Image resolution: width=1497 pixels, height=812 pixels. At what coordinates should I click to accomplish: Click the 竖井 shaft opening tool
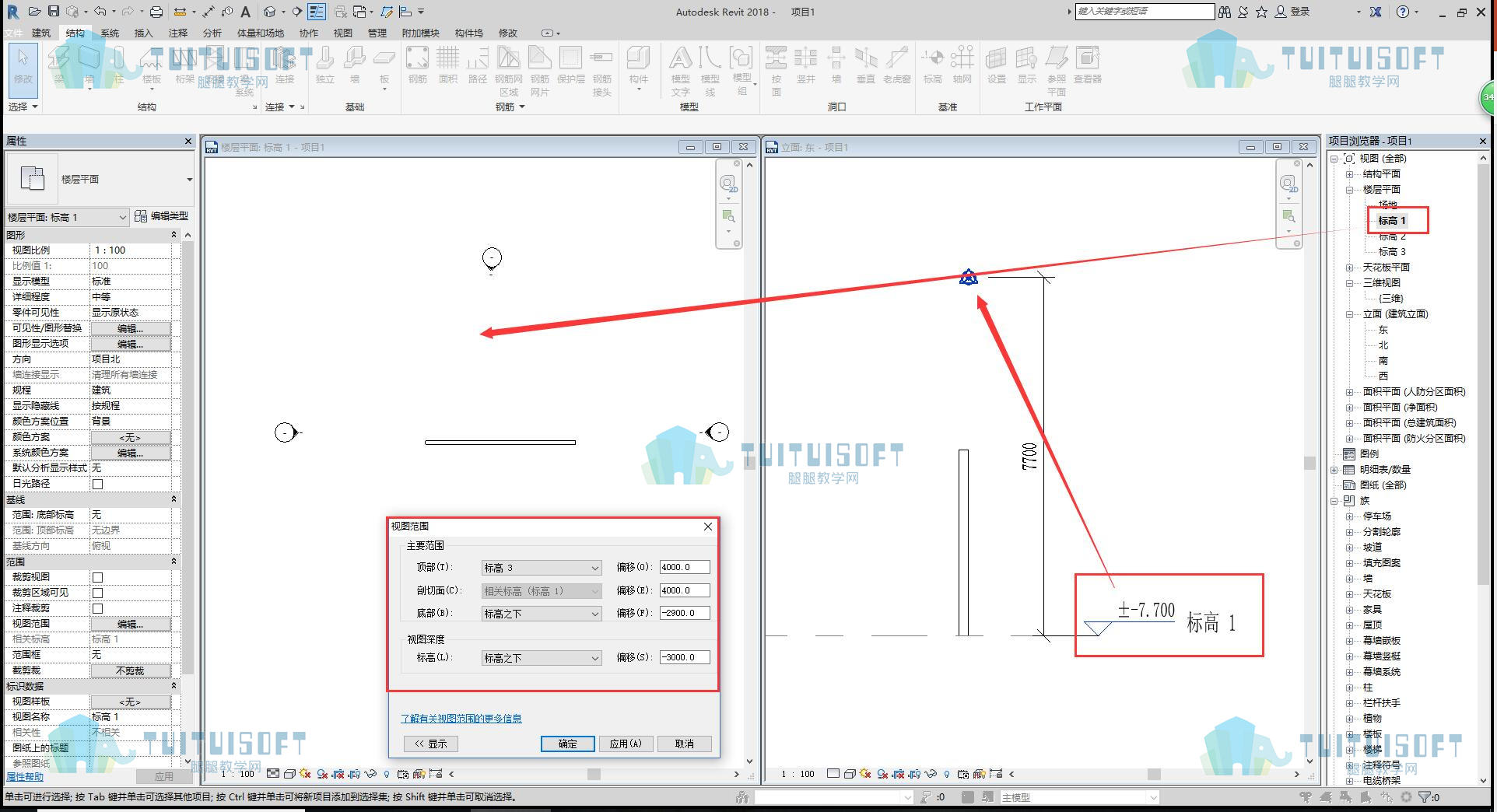pos(806,65)
